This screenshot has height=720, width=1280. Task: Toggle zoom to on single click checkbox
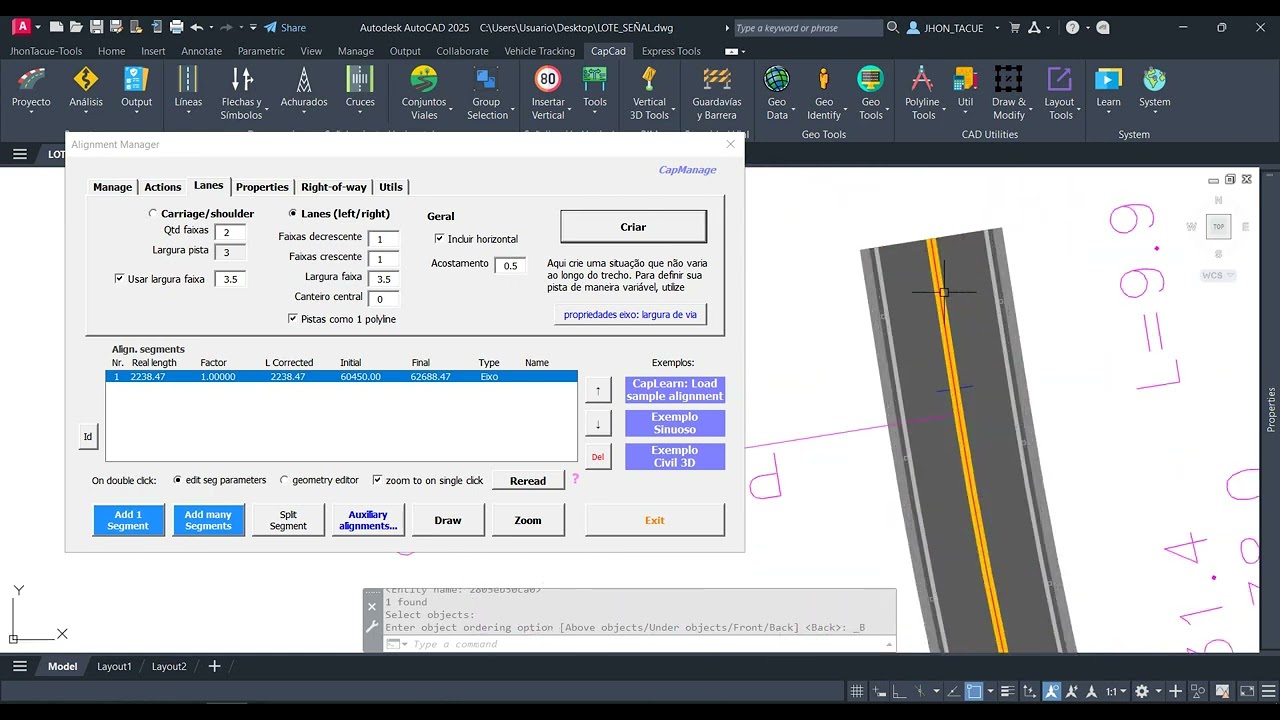(377, 480)
